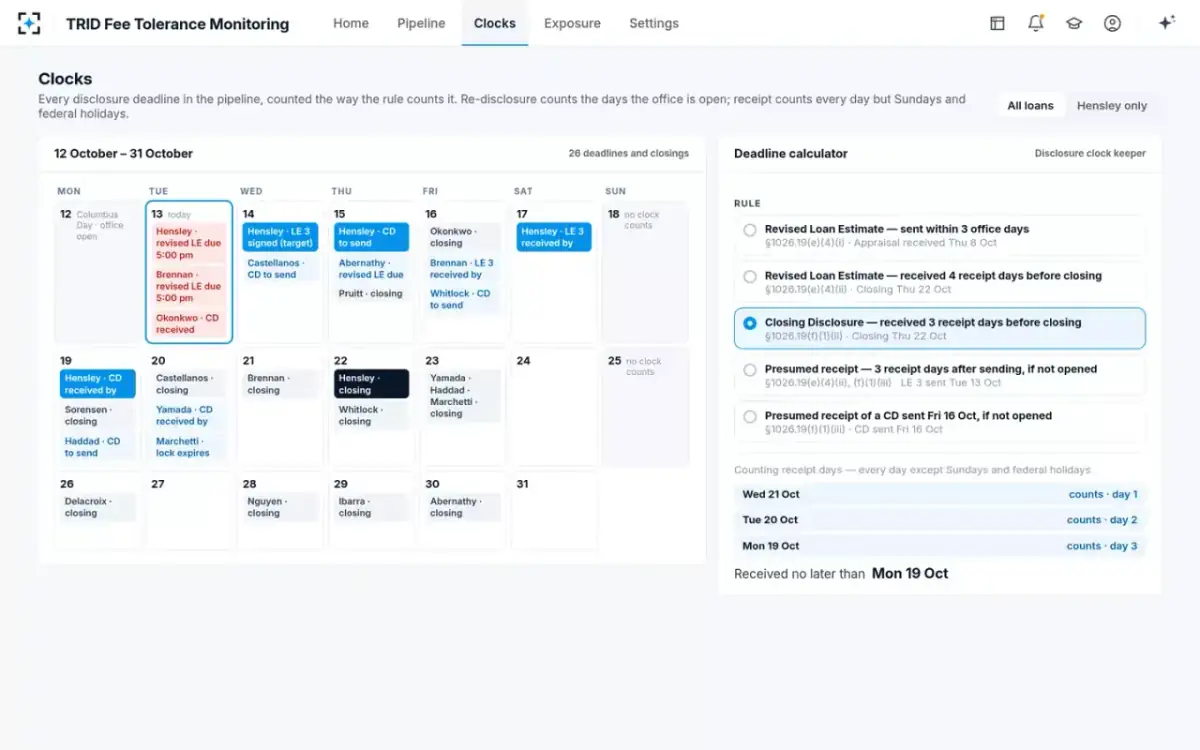Click the Saturday 31 calendar cell
1200x750 pixels.
(554, 510)
